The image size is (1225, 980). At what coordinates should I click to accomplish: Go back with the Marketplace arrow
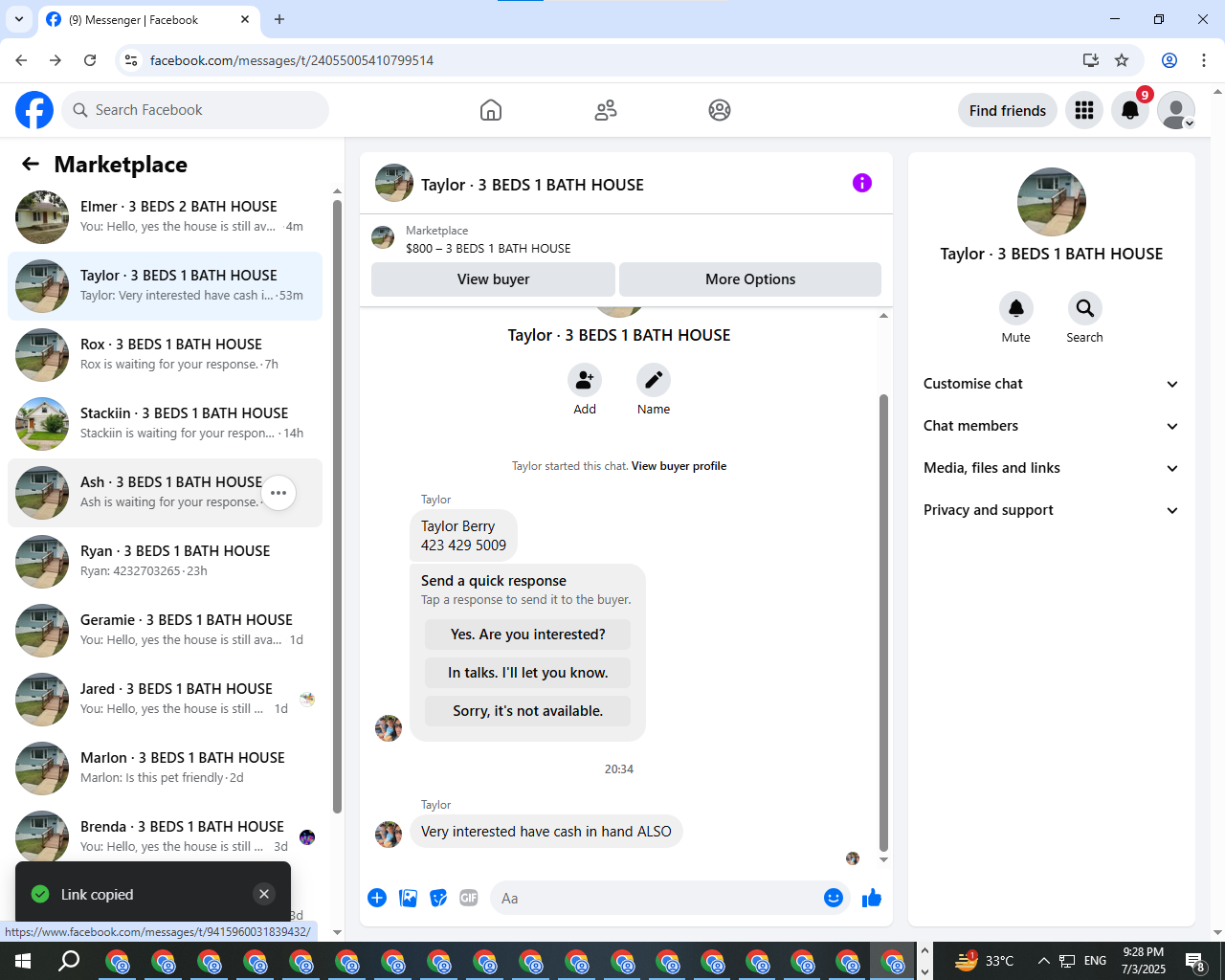coord(31,164)
